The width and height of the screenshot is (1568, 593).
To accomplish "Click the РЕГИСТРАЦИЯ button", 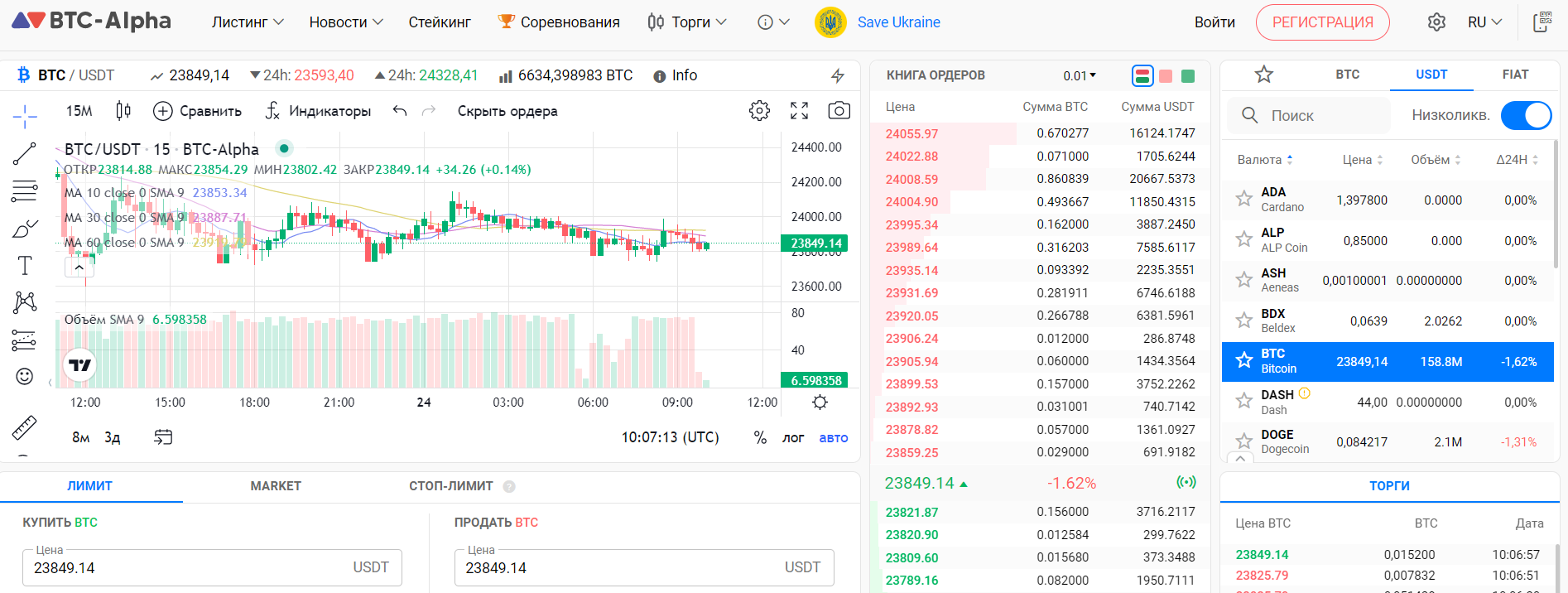I will 1322,22.
